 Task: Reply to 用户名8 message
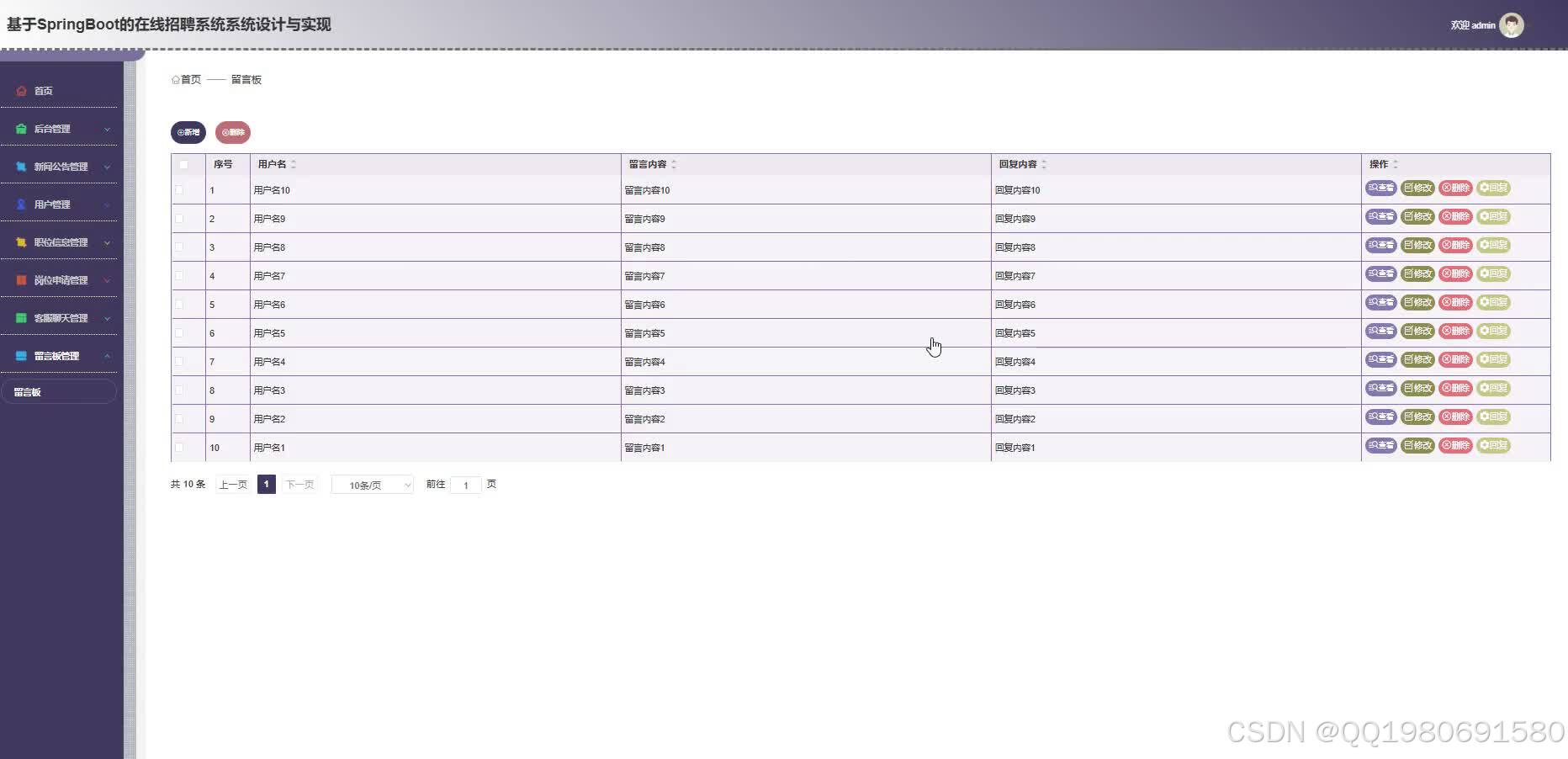(1493, 245)
